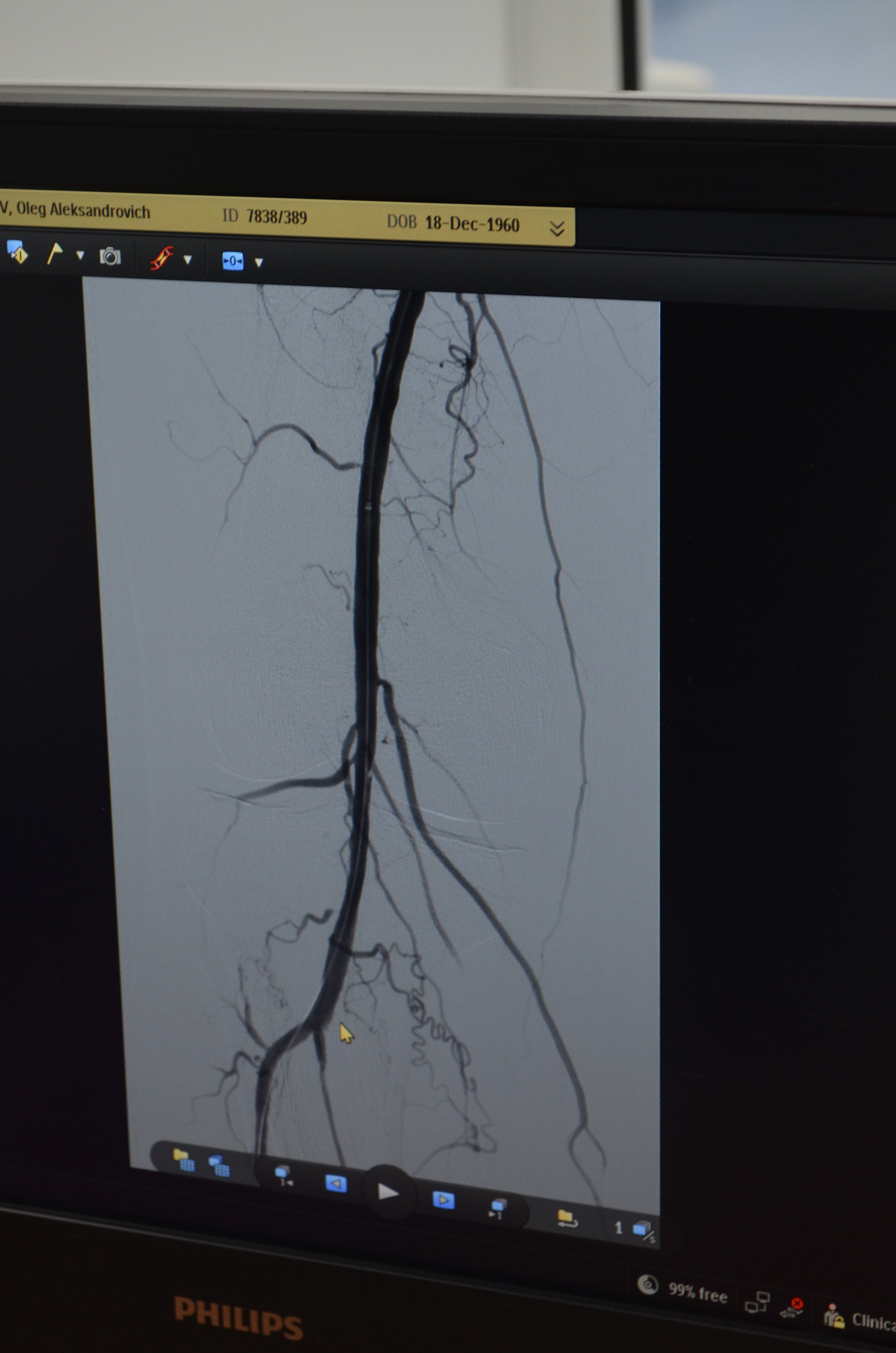This screenshot has height=1353, width=896.
Task: Click the Clinical user label
Action: click(874, 1322)
